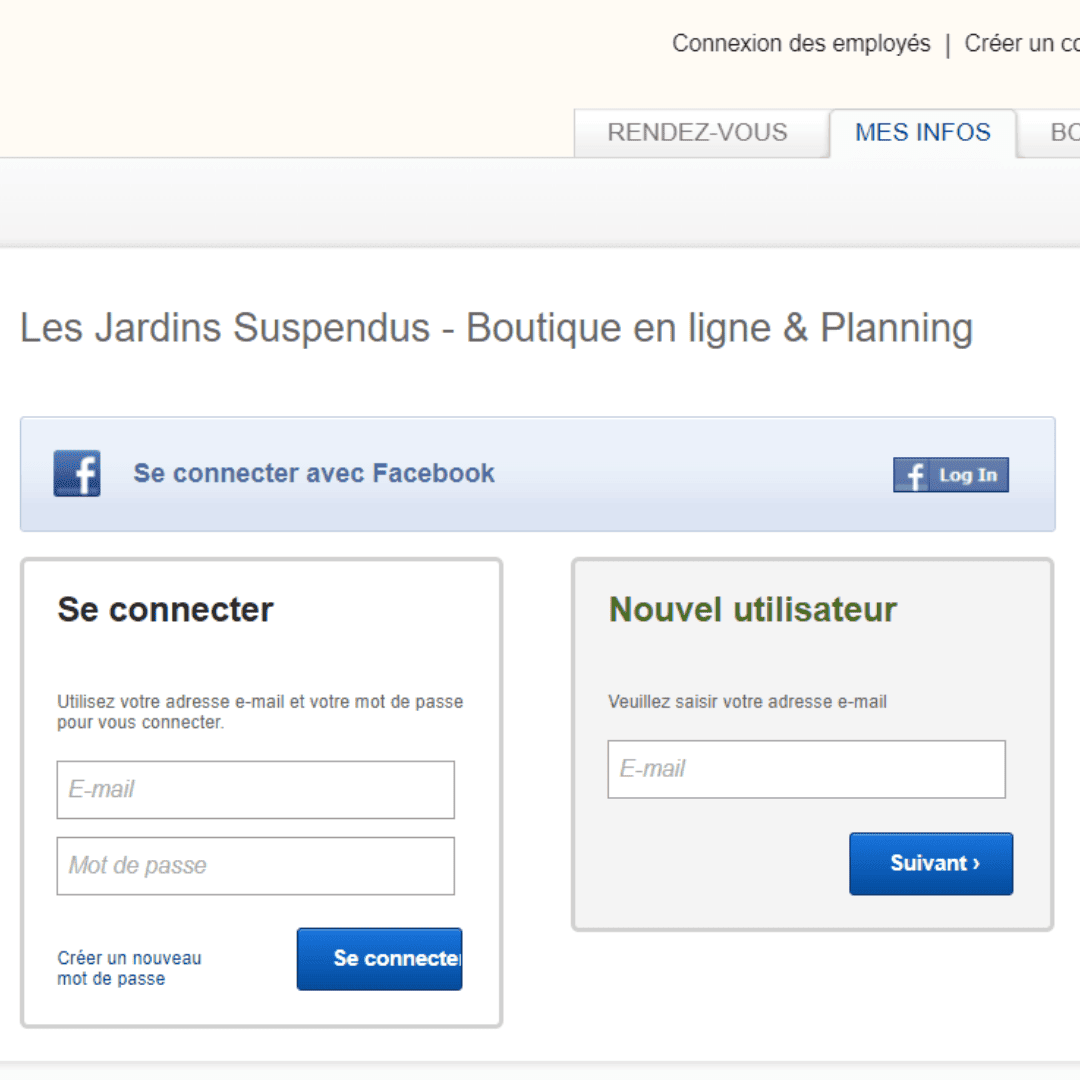Click the Veuillez saisir votre adresse e-mail text
The height and width of the screenshot is (1080, 1080).
click(x=747, y=702)
